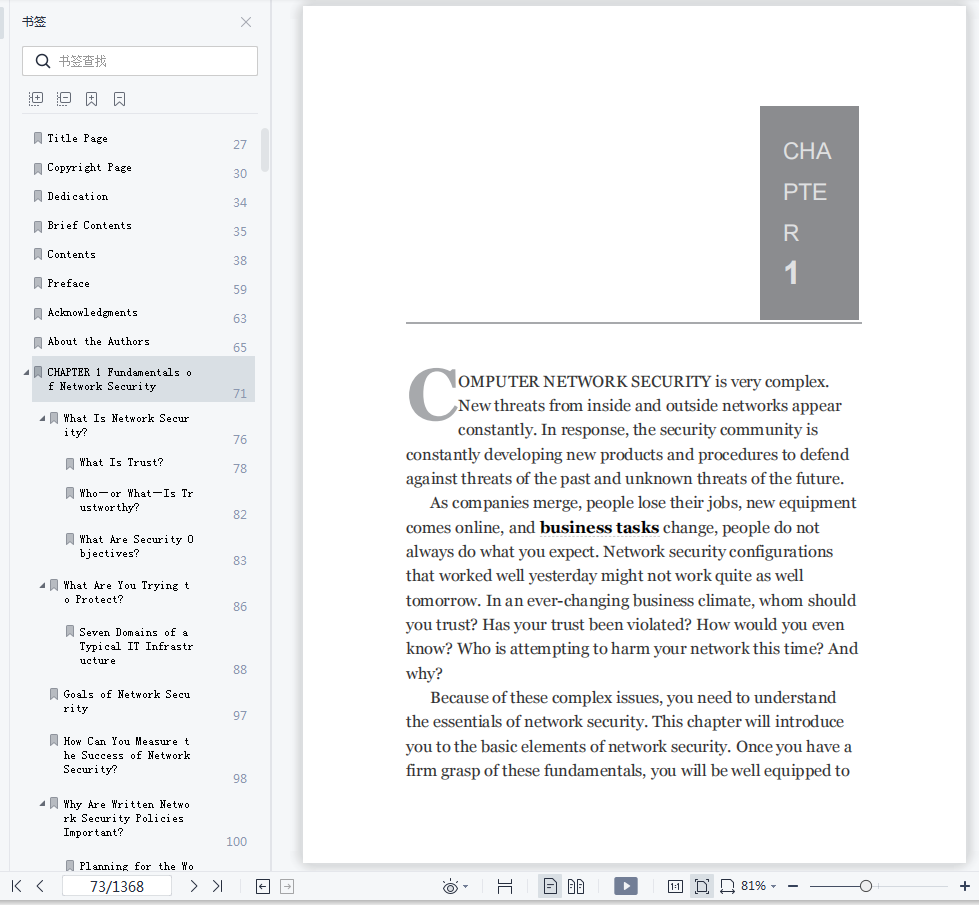The image size is (979, 905).
Task: Click the Planning for the Wo... bookmark
Action: click(x=136, y=866)
